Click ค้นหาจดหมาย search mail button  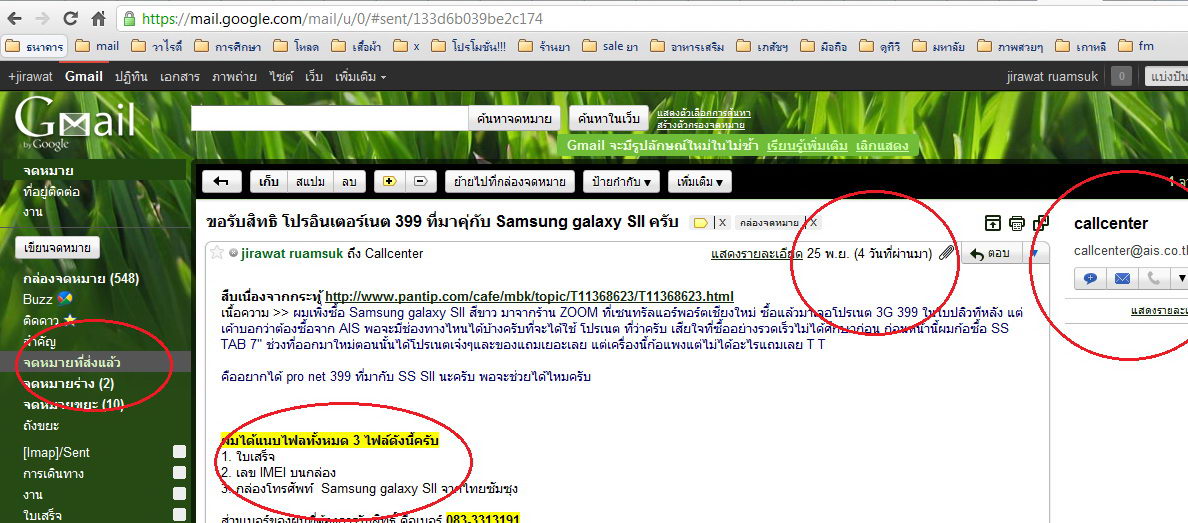click(x=515, y=118)
